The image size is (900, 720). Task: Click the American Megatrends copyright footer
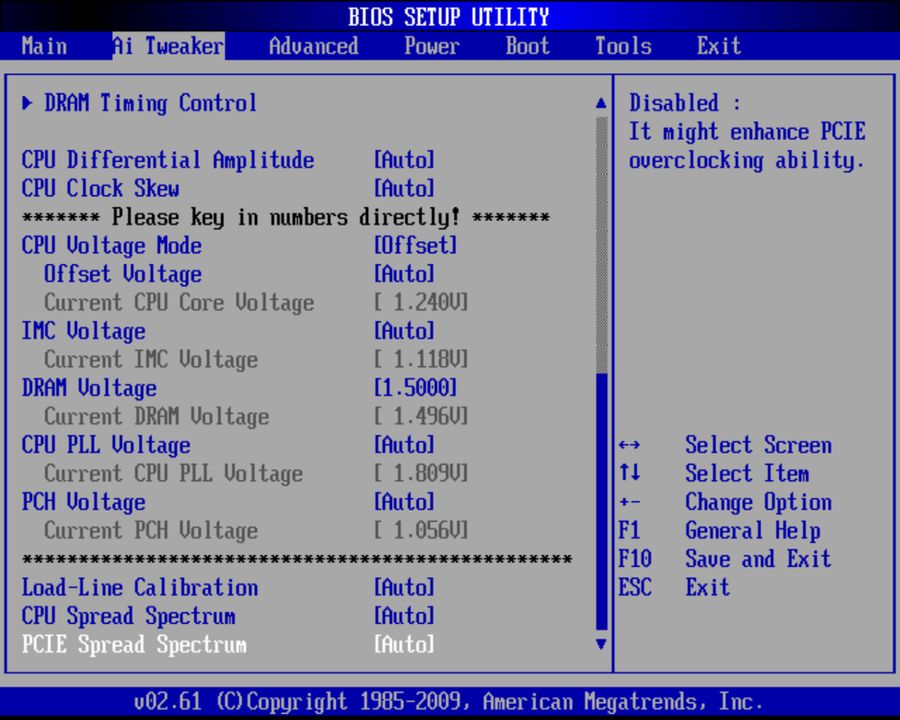pos(448,702)
